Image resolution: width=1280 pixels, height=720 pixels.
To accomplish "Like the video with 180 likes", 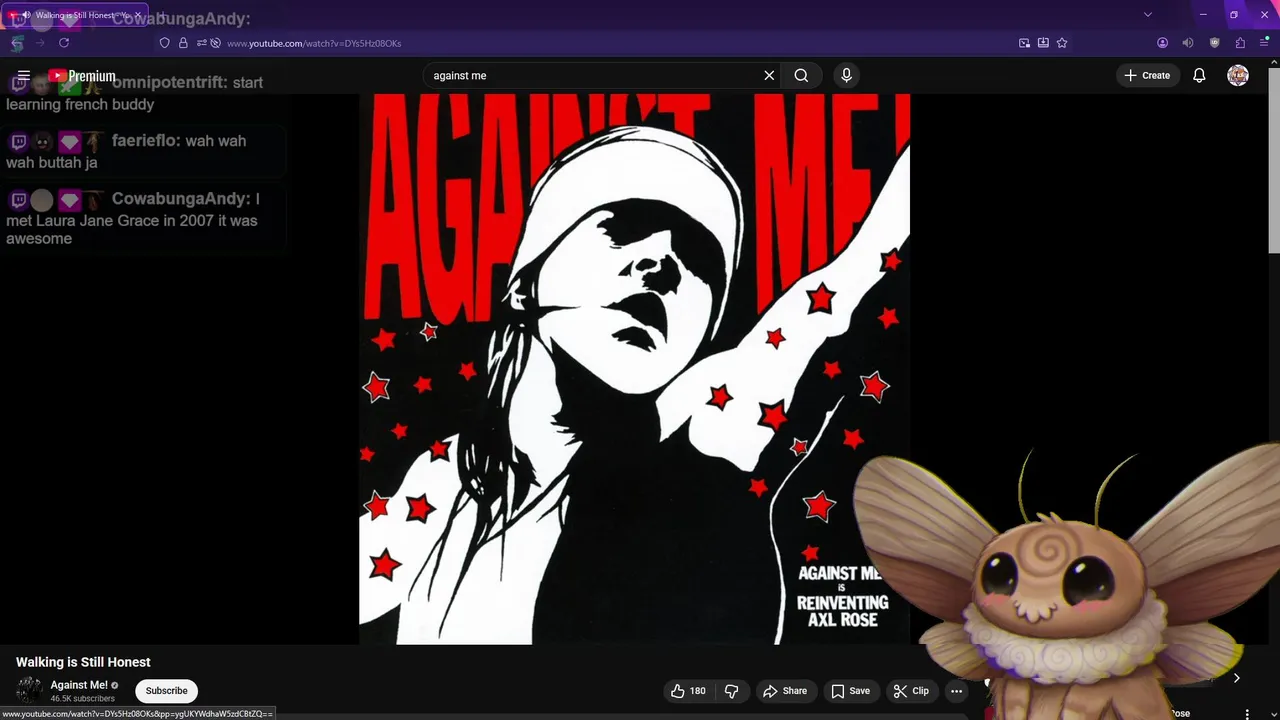I will [687, 691].
